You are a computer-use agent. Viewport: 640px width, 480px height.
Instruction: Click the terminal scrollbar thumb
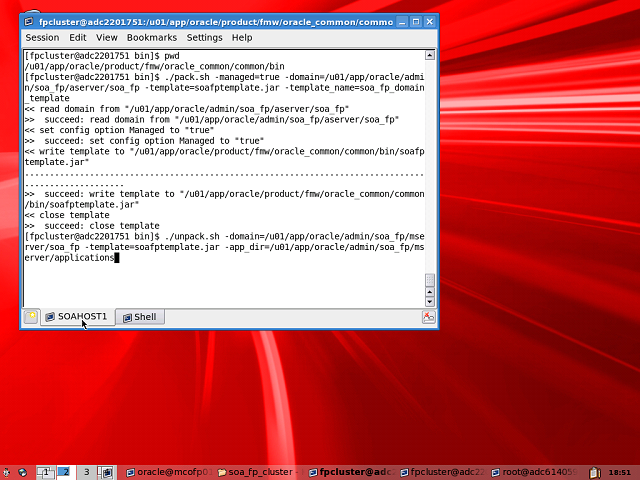(430, 280)
